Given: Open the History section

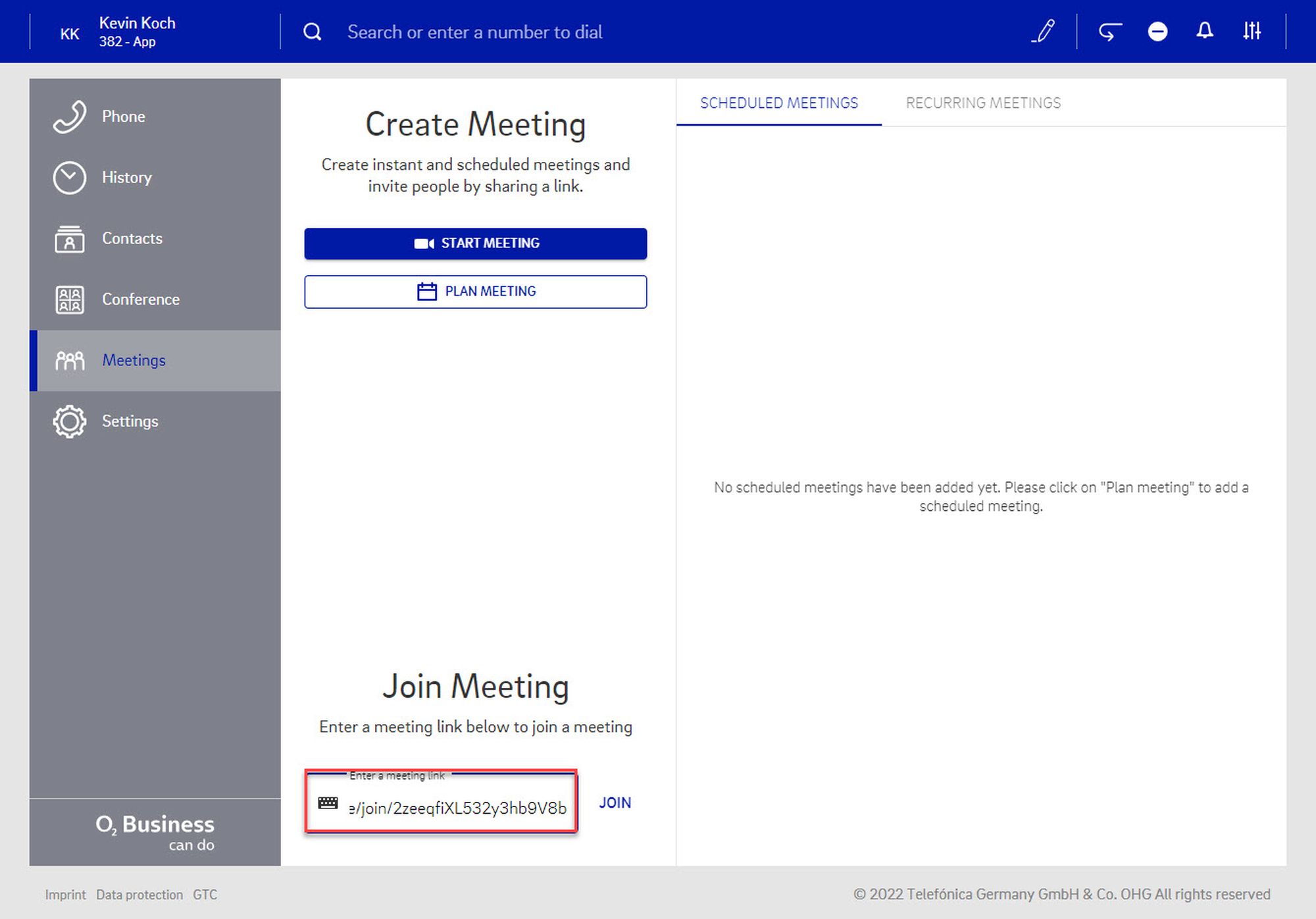Looking at the screenshot, I should pos(126,178).
